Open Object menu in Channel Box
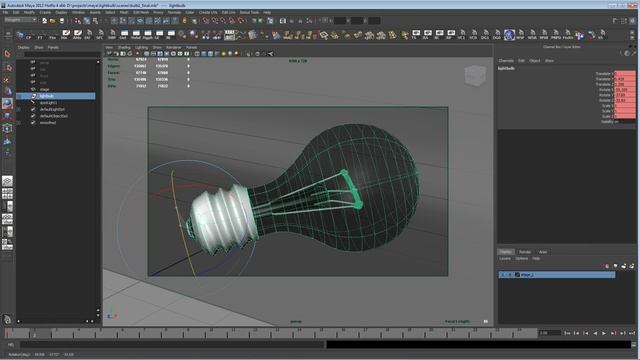This screenshot has width=640, height=360. pos(535,60)
